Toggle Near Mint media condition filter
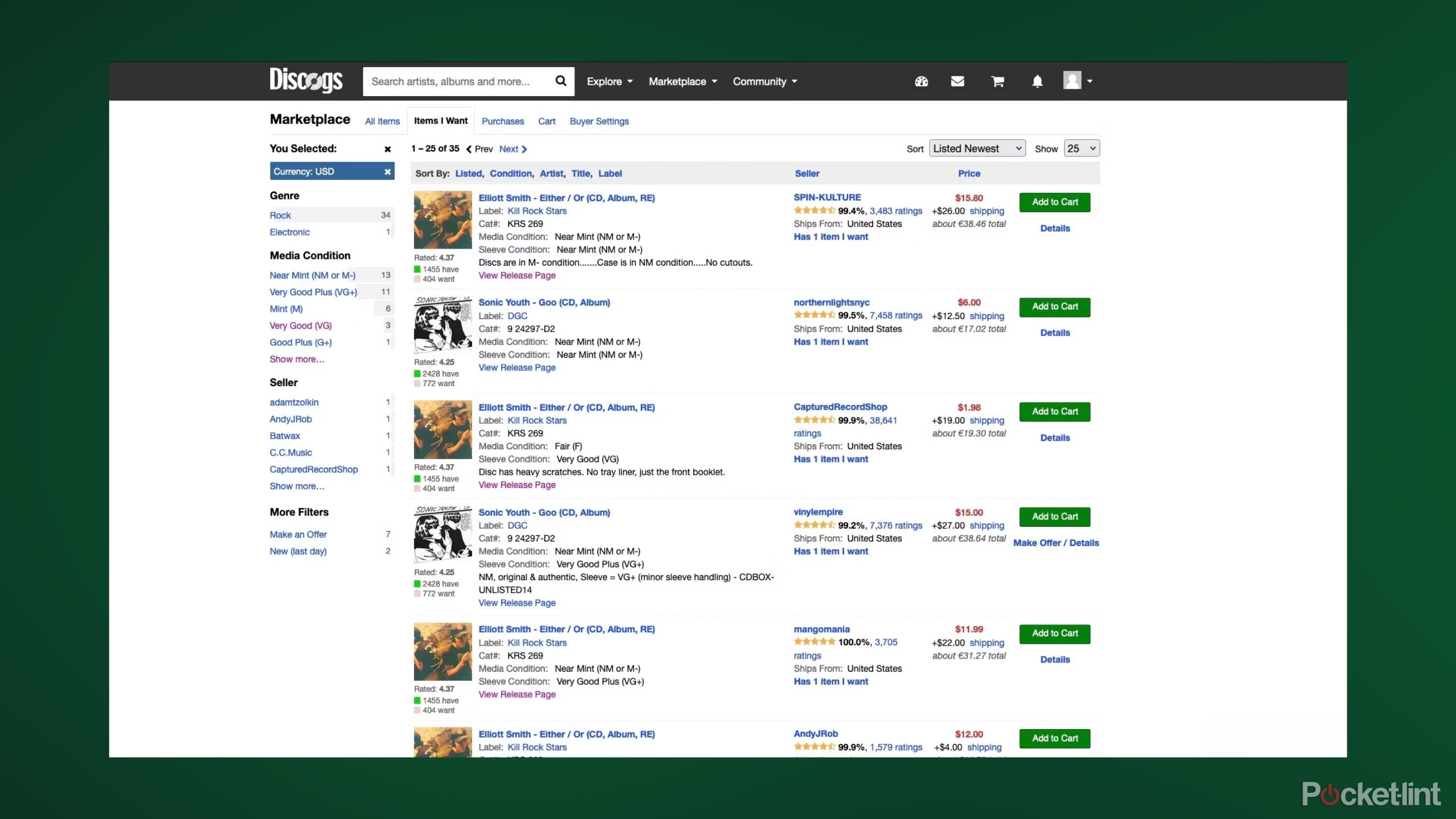This screenshot has height=819, width=1456. (312, 274)
